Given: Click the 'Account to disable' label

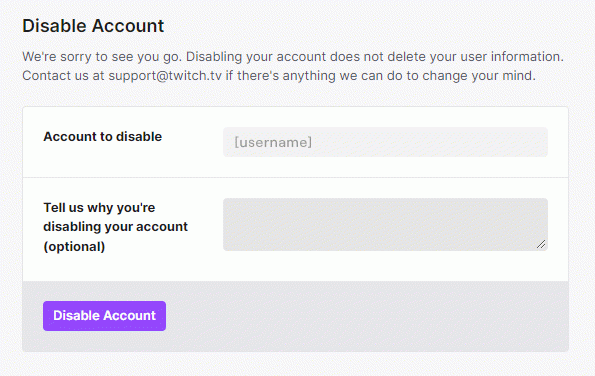Looking at the screenshot, I should [x=102, y=137].
